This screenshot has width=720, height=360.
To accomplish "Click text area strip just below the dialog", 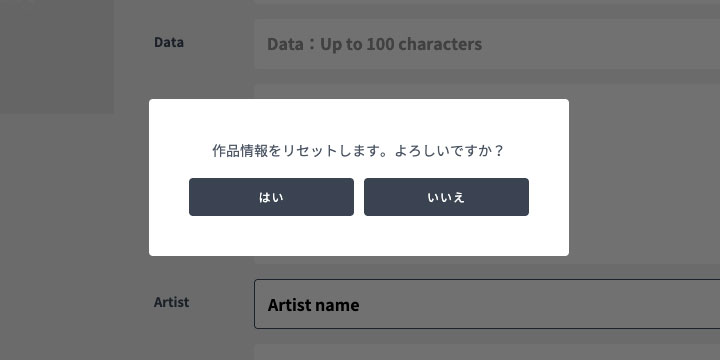I will (411, 260).
